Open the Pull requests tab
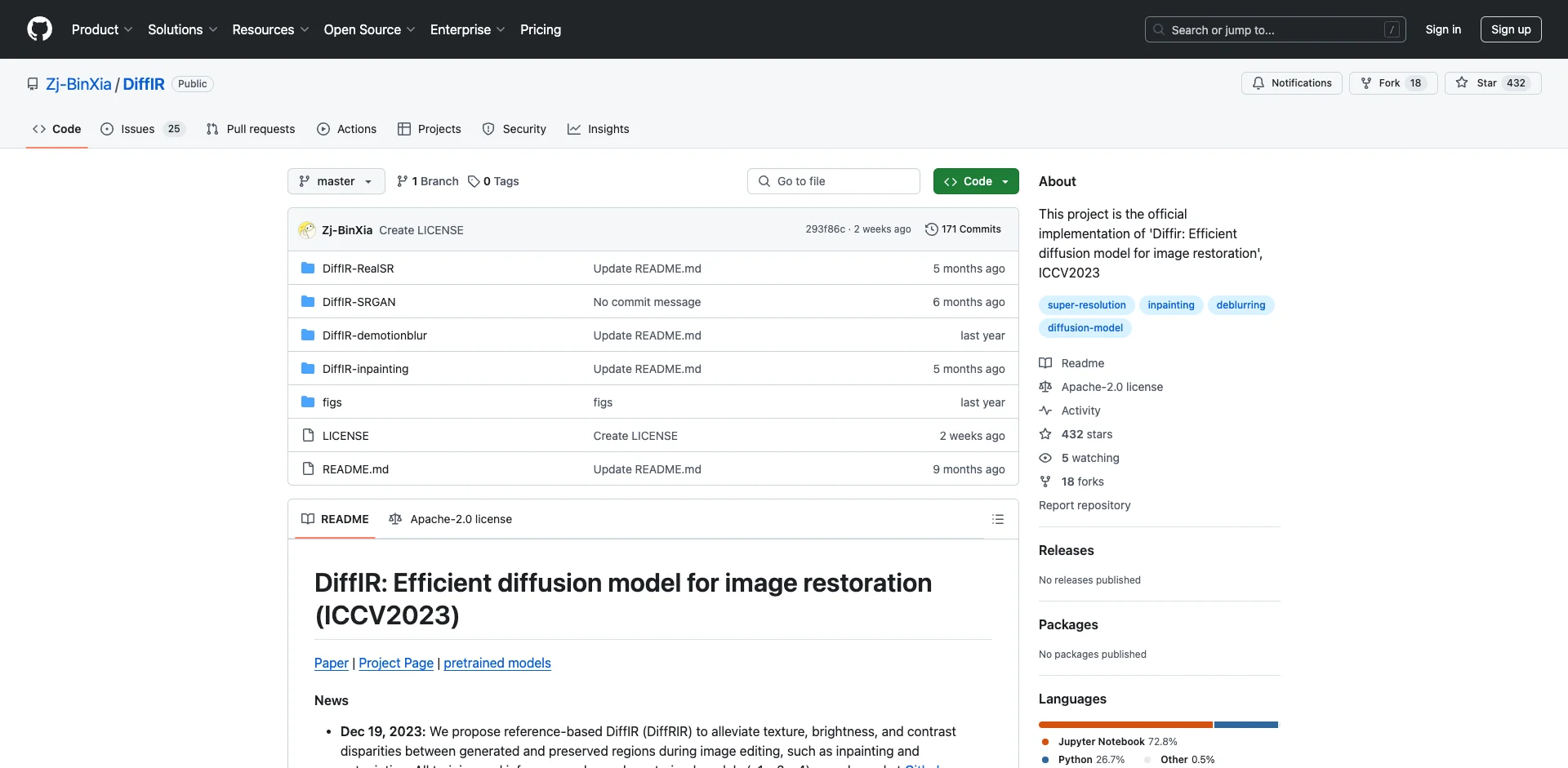 [251, 129]
